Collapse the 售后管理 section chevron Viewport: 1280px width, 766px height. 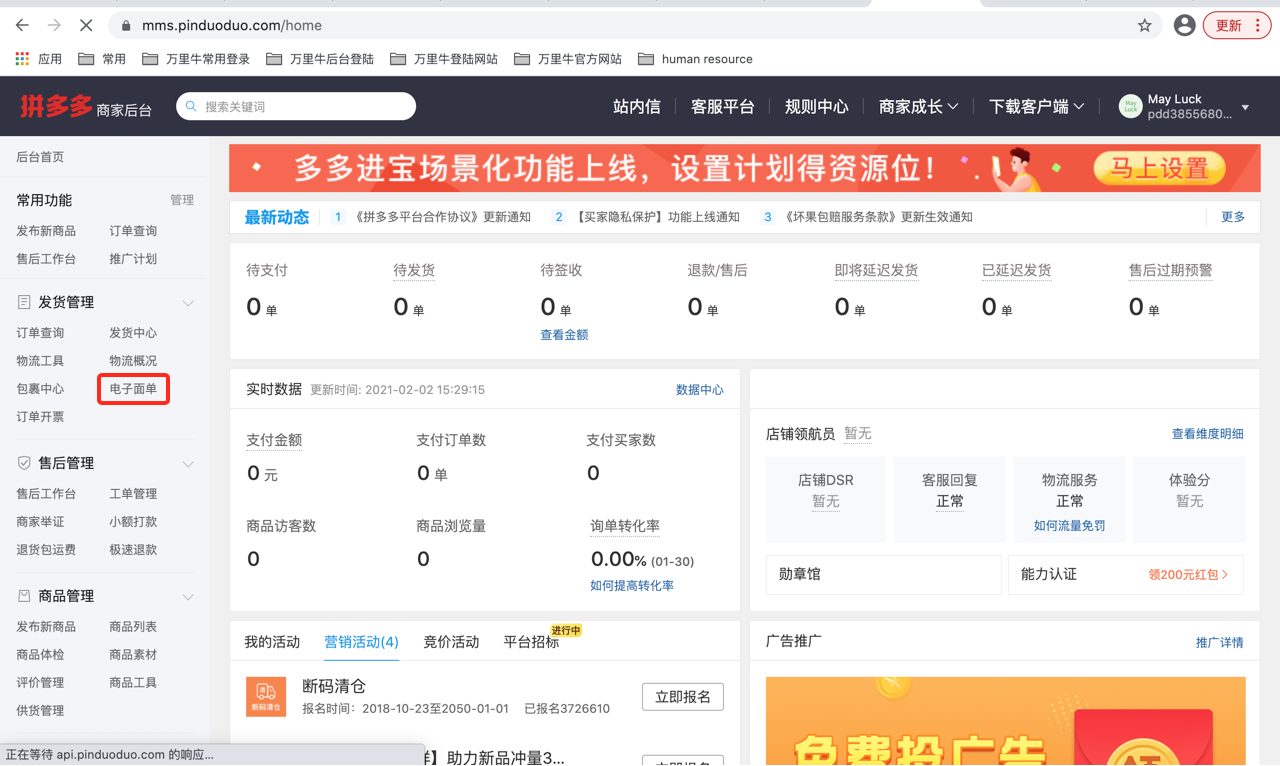(x=188, y=464)
